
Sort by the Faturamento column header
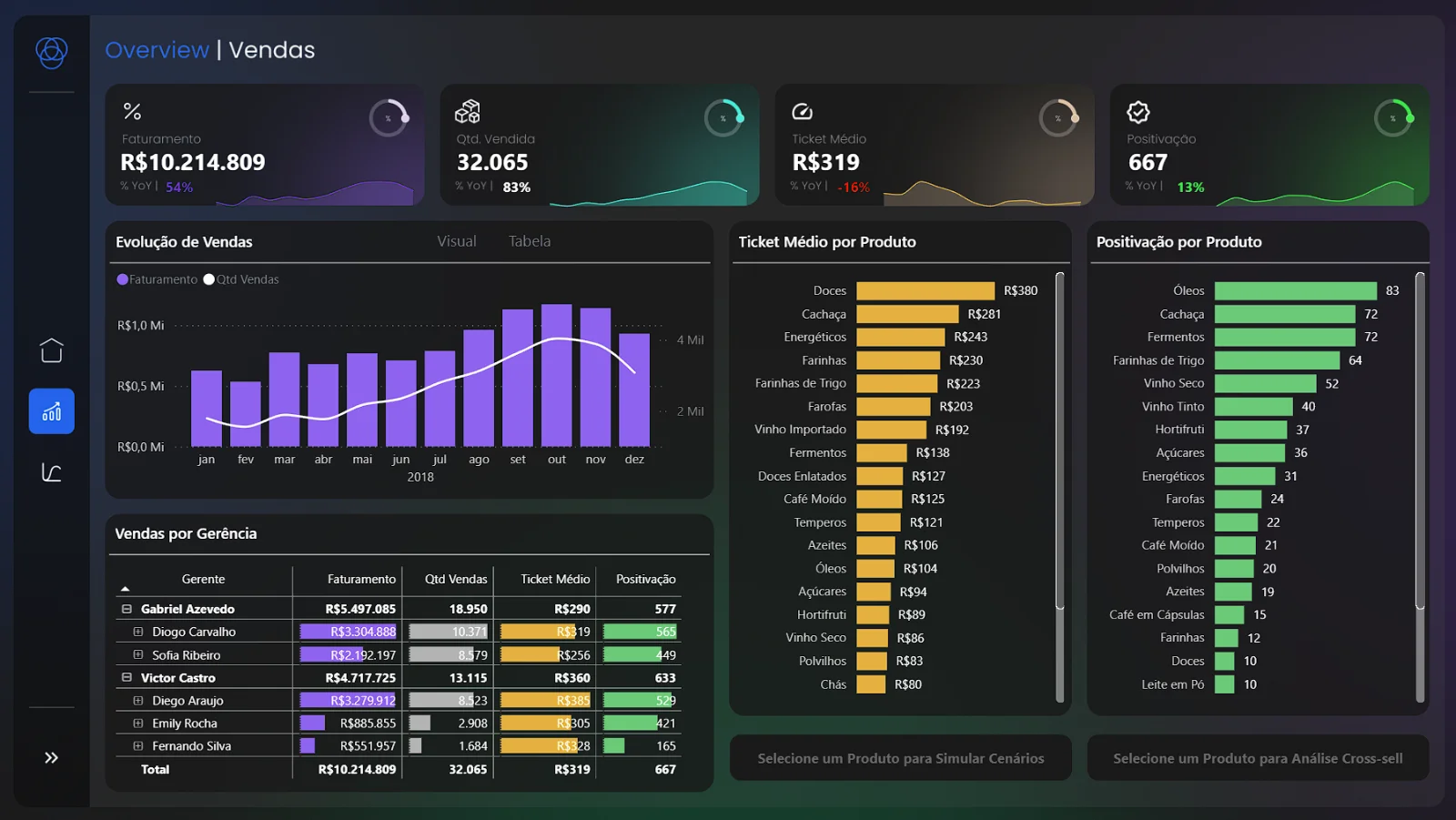361,579
